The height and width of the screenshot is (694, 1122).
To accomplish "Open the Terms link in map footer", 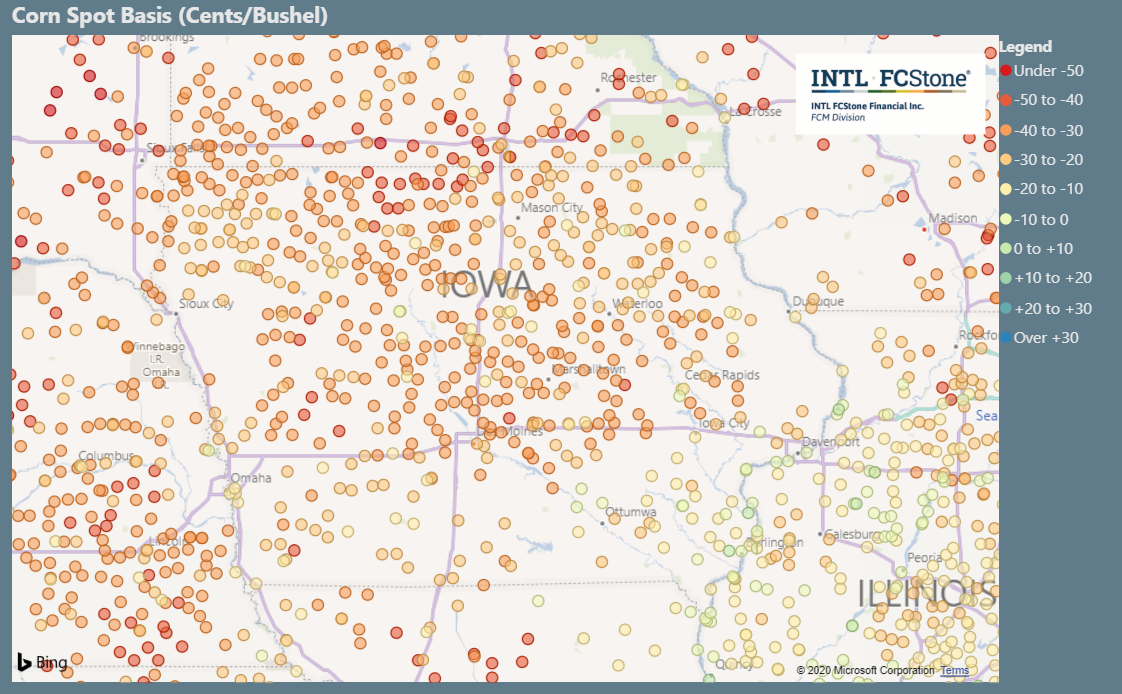I will (955, 670).
